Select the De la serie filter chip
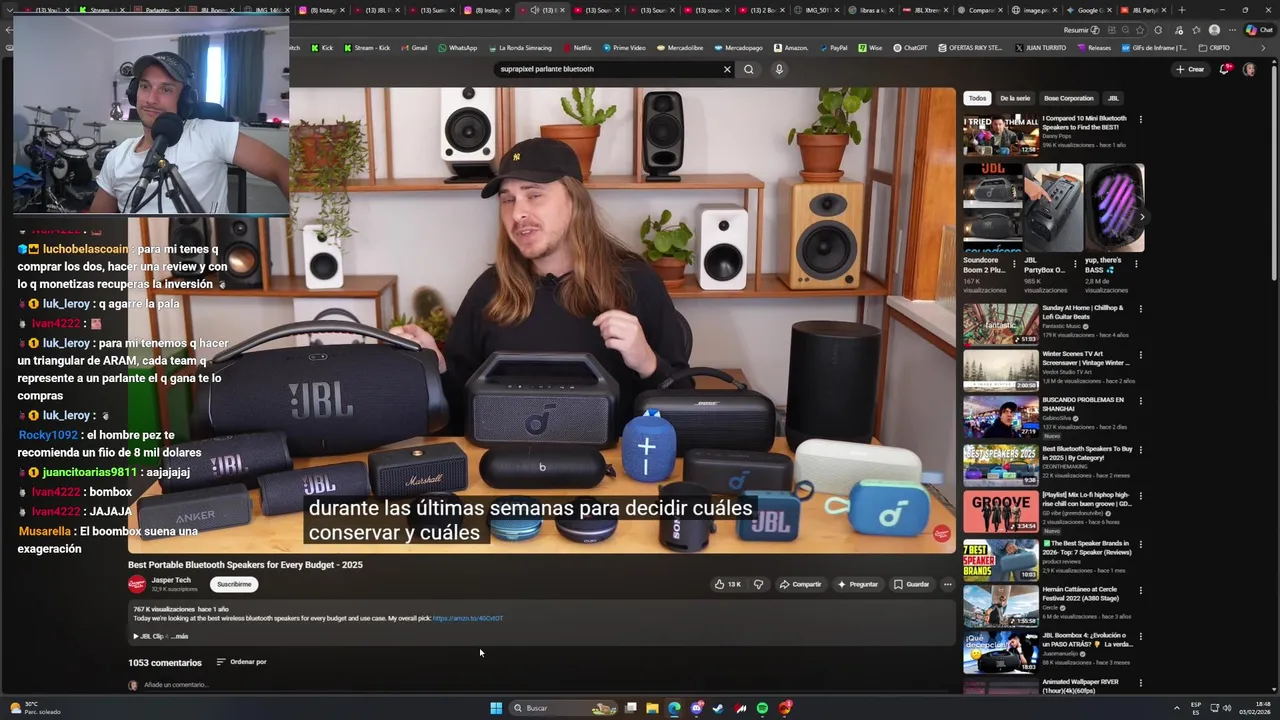Image resolution: width=1280 pixels, height=720 pixels. point(1015,98)
